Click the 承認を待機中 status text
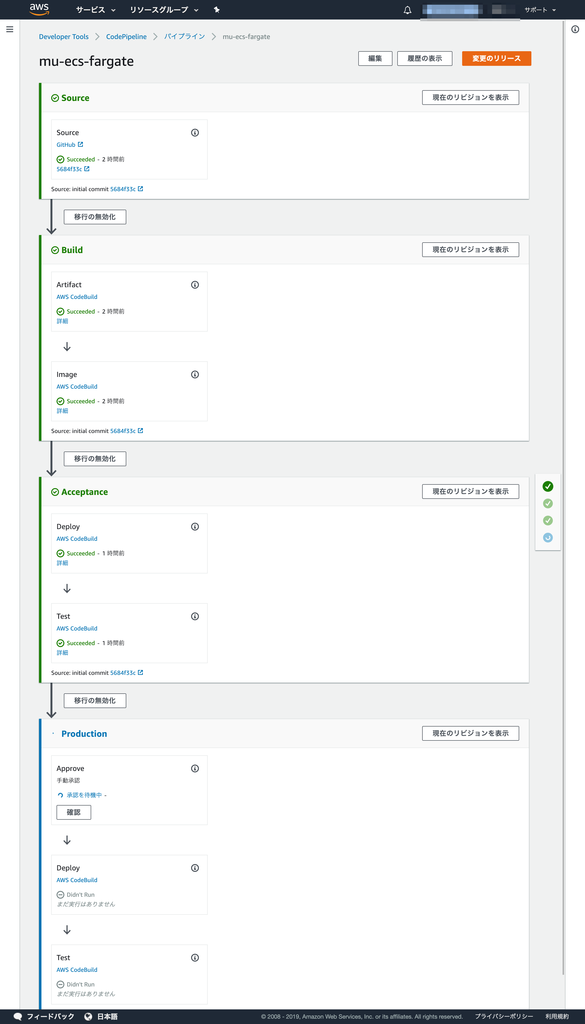The height and width of the screenshot is (1024, 585). pos(85,795)
